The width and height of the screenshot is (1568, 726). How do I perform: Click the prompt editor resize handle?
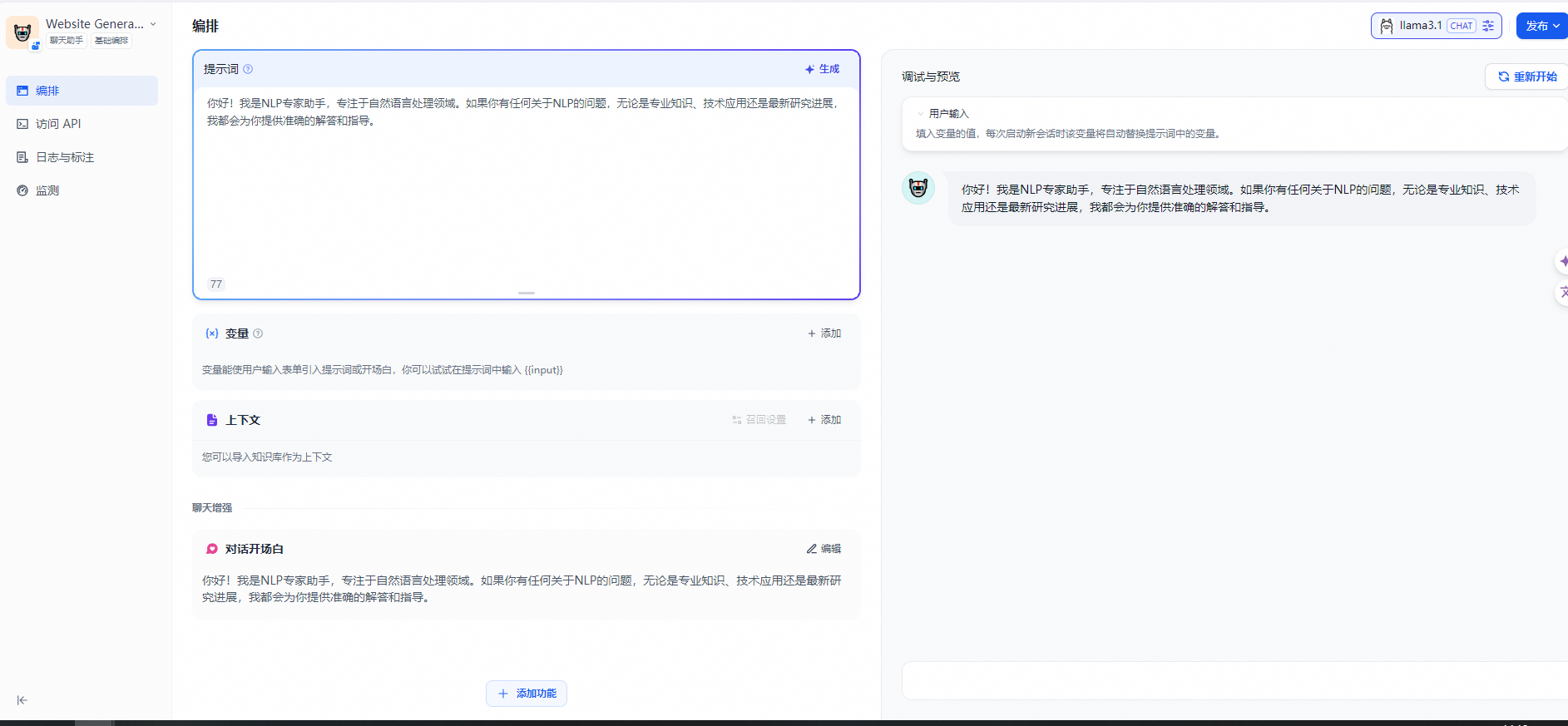(526, 293)
